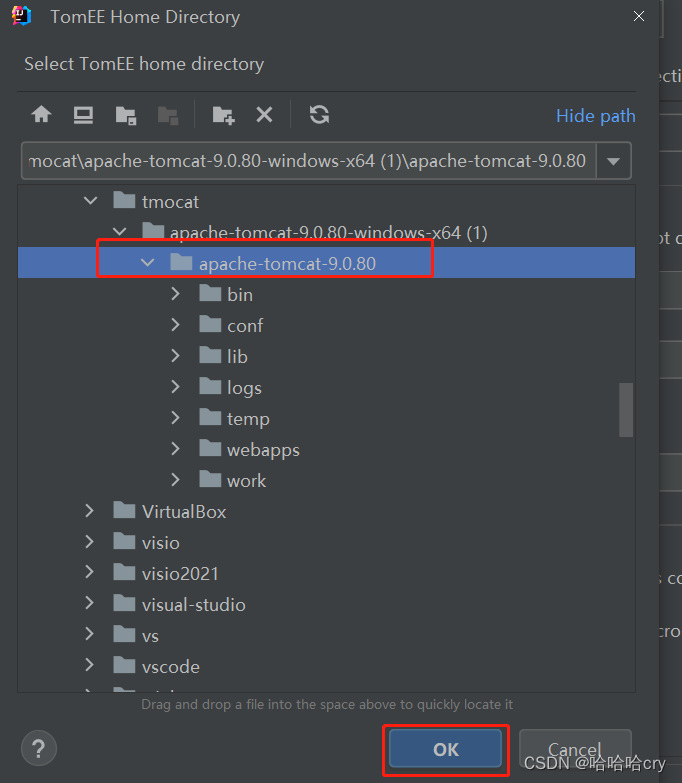
Task: Collapse the tmocat folder
Action: coord(90,201)
